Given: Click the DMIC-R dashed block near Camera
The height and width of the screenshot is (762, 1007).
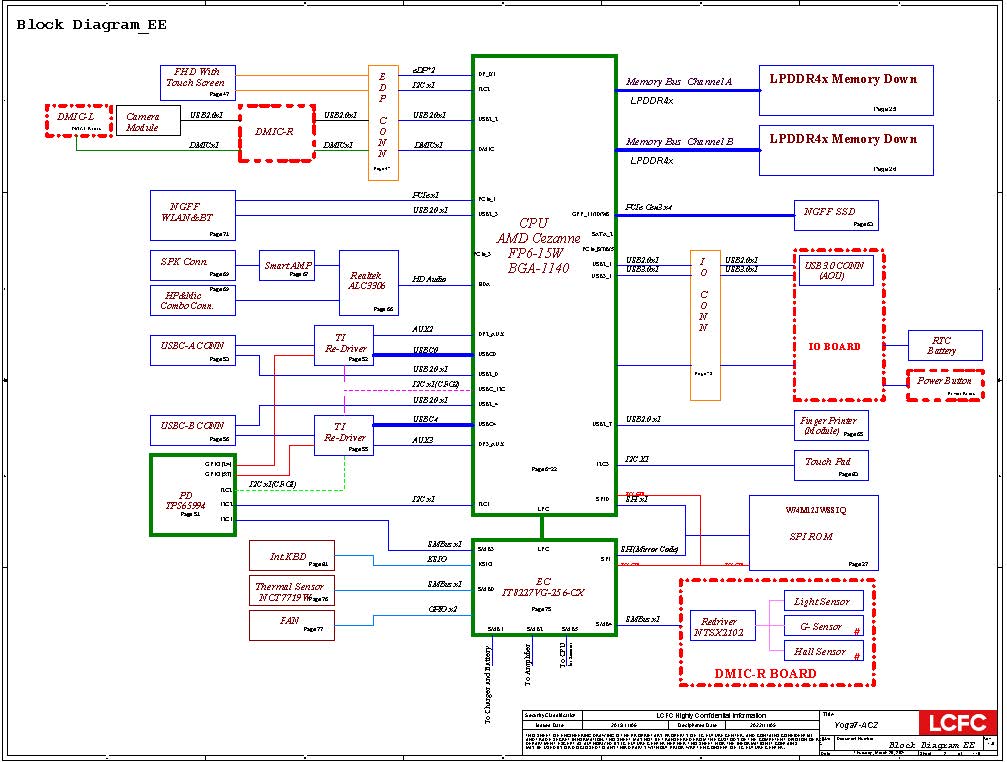Looking at the screenshot, I should click(x=277, y=133).
